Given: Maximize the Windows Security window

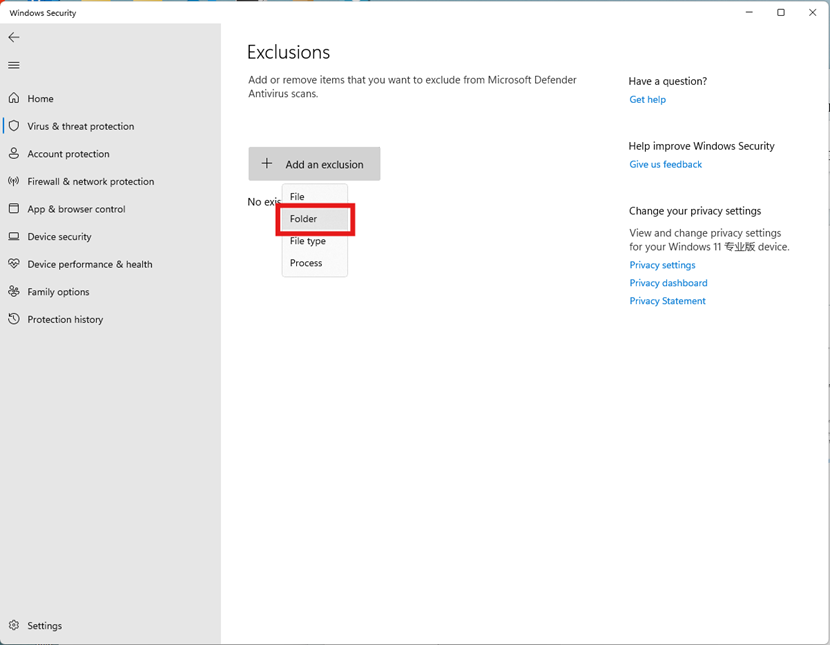Looking at the screenshot, I should click(x=781, y=12).
